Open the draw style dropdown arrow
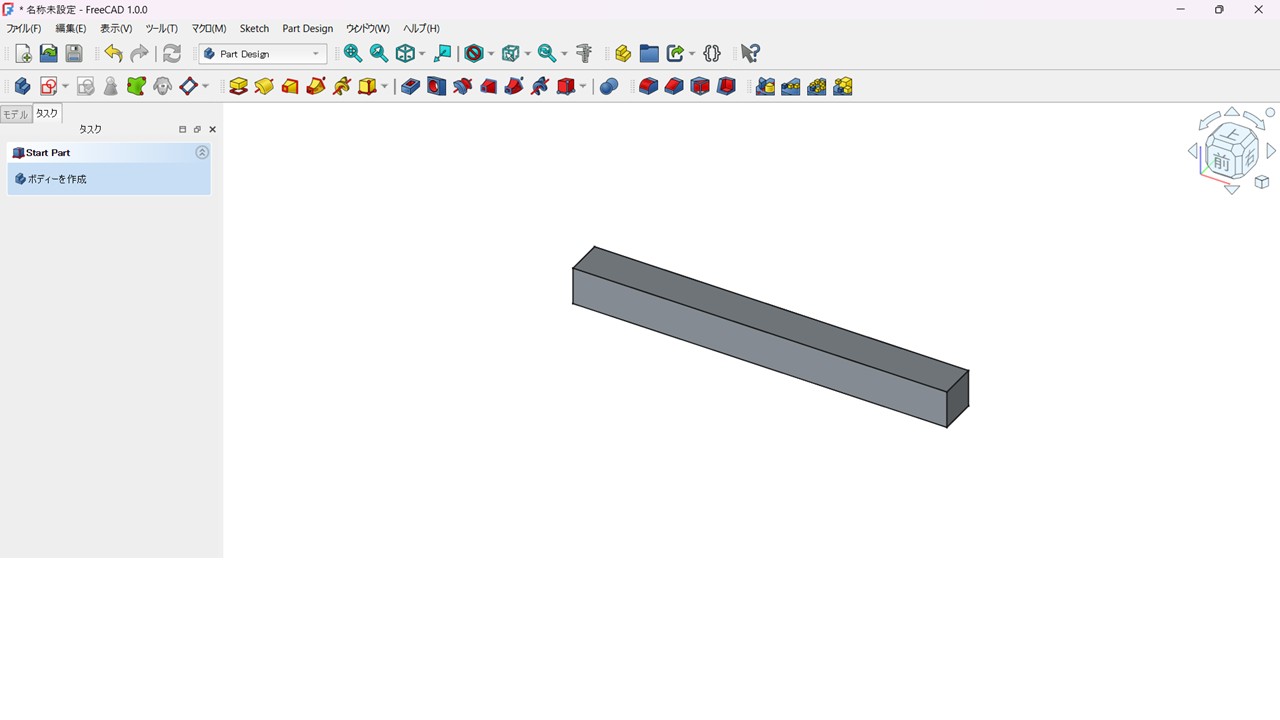Screen dimensions: 1280x720 [490, 54]
